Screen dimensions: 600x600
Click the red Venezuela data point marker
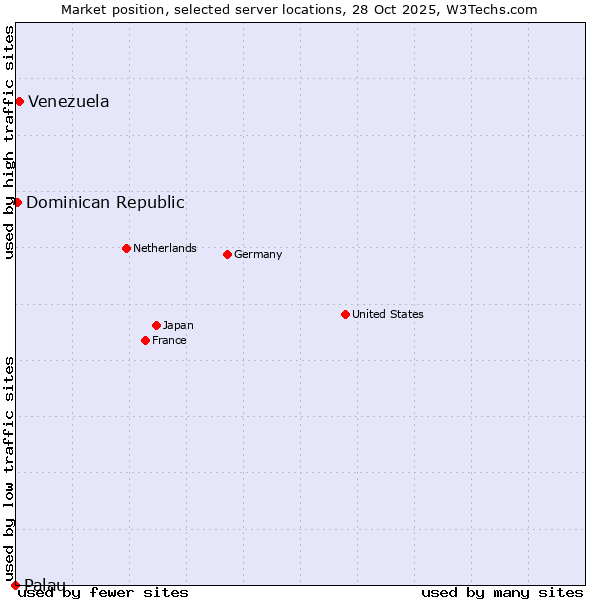19,101
